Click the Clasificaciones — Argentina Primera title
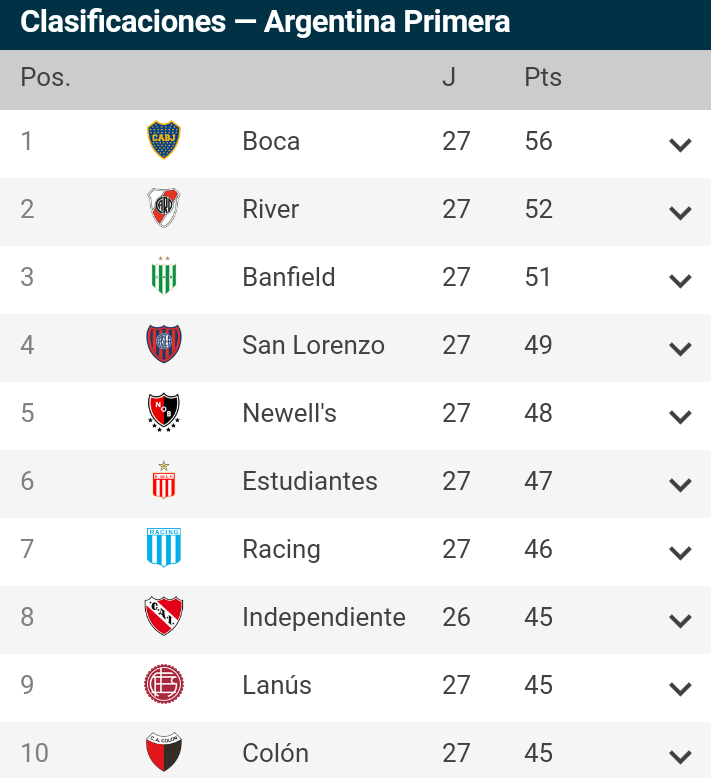This screenshot has width=711, height=778. click(265, 22)
